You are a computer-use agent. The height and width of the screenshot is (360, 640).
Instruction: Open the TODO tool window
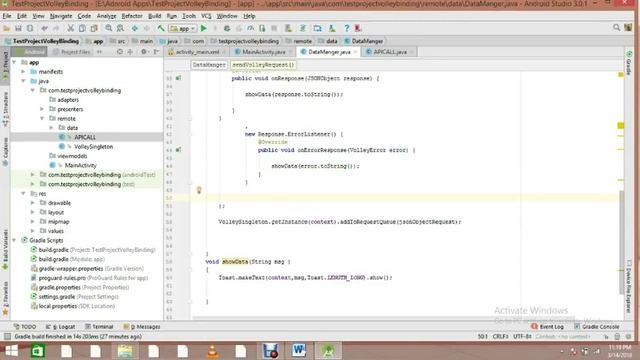(25, 327)
